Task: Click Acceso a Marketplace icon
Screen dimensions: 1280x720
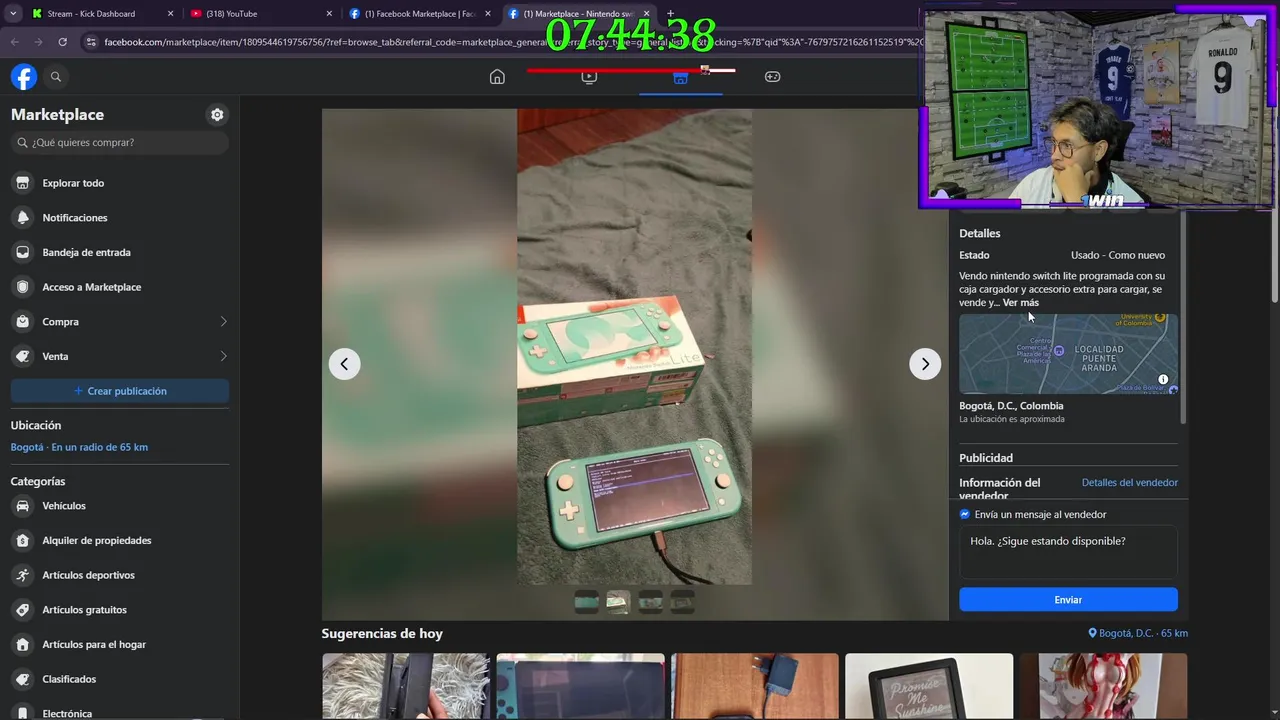Action: click(23, 287)
